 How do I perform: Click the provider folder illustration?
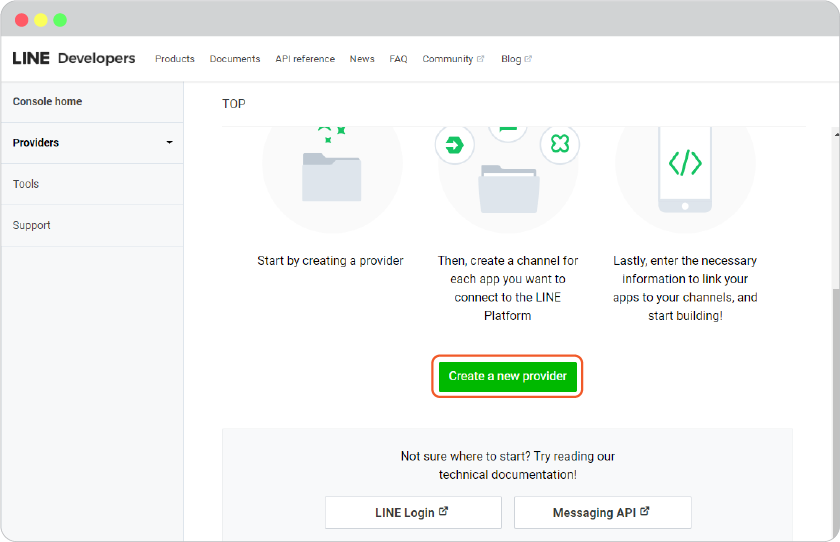(332, 177)
